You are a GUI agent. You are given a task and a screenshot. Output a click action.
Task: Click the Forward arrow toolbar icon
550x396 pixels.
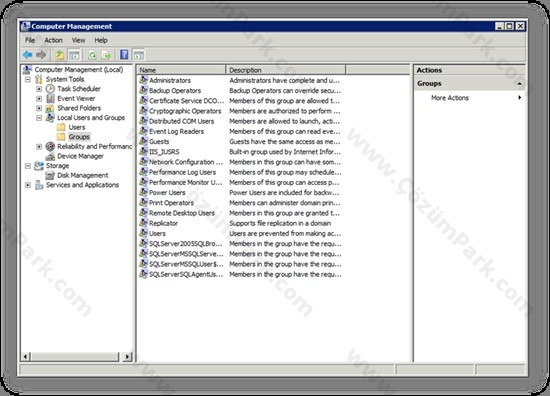pyautogui.click(x=41, y=55)
